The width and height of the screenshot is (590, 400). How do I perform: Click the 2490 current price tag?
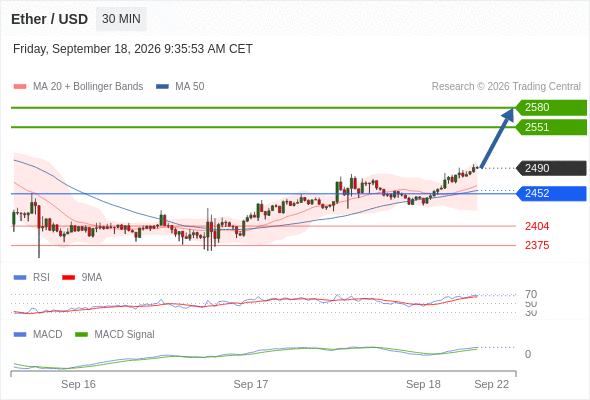tap(551, 168)
